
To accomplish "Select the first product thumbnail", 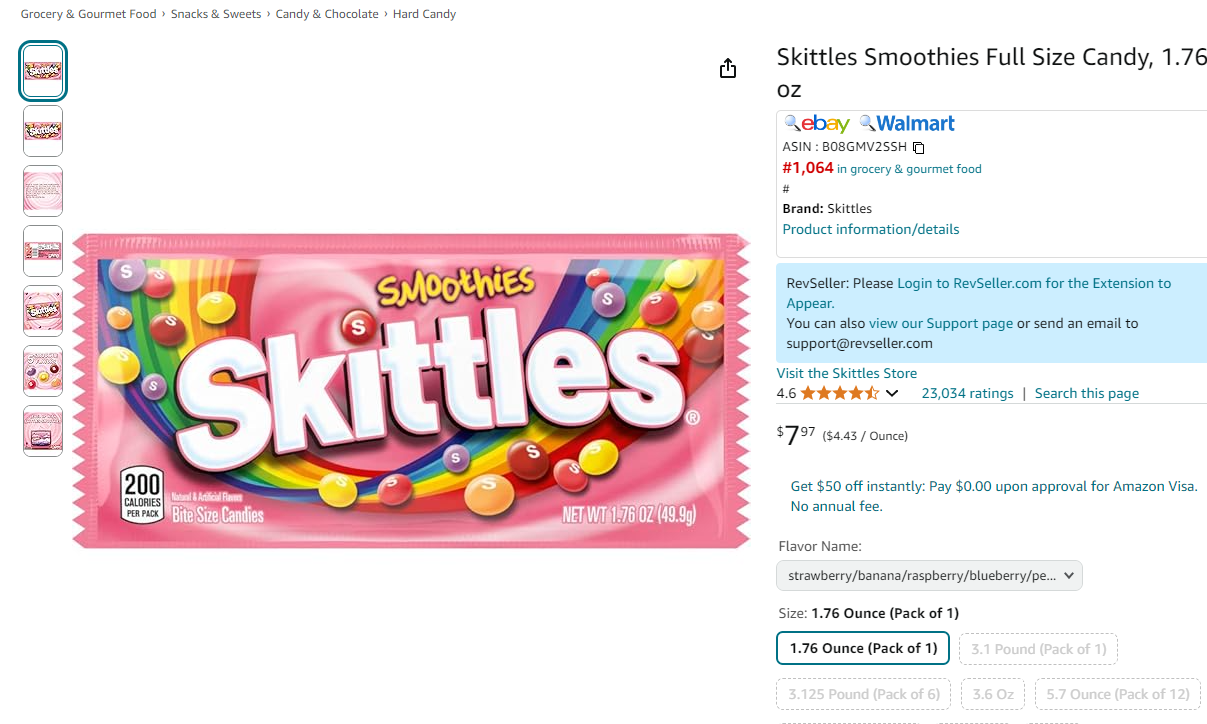I will pyautogui.click(x=43, y=71).
